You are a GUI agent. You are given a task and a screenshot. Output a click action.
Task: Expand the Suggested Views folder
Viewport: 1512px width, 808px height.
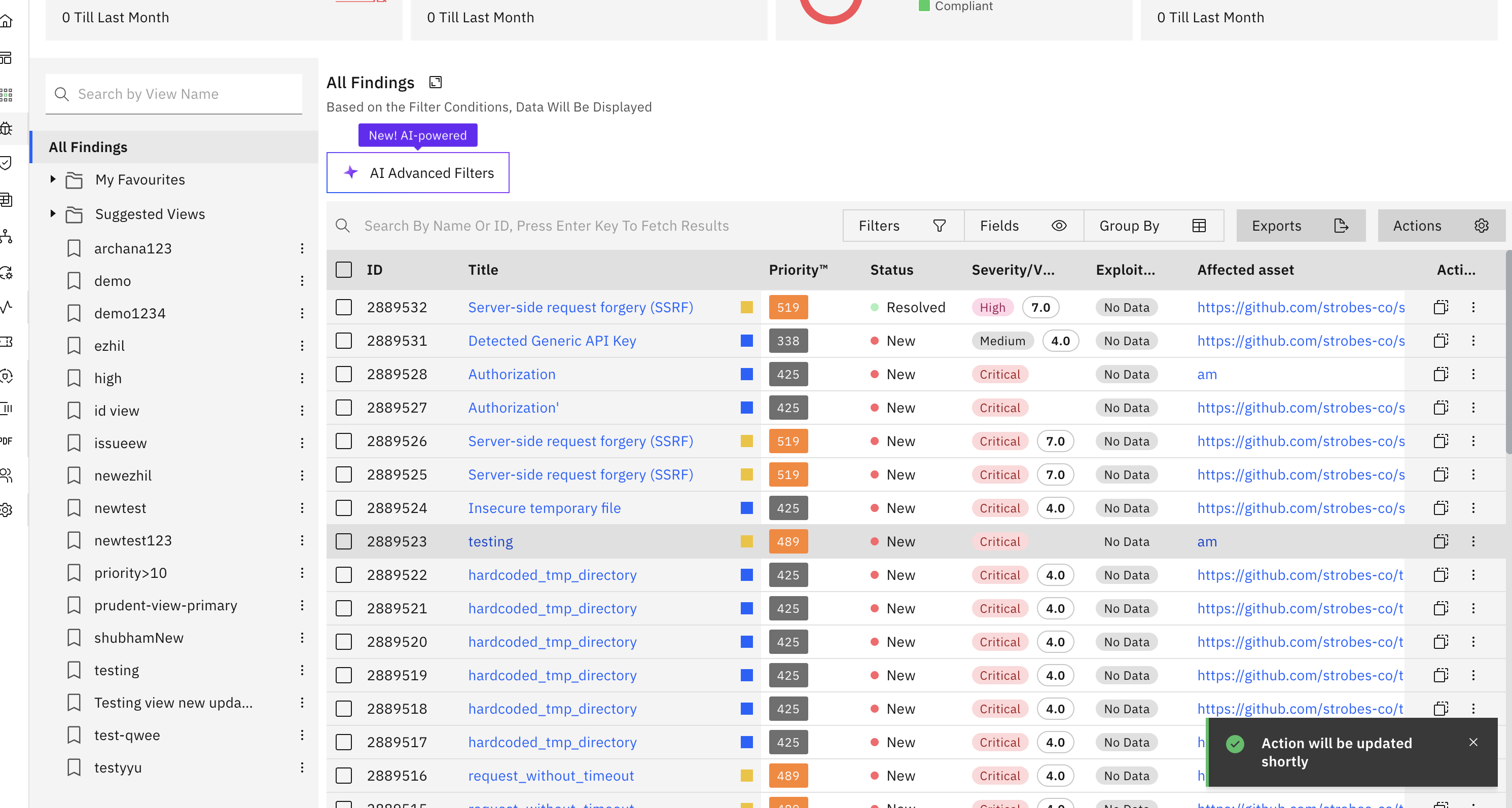click(53, 213)
